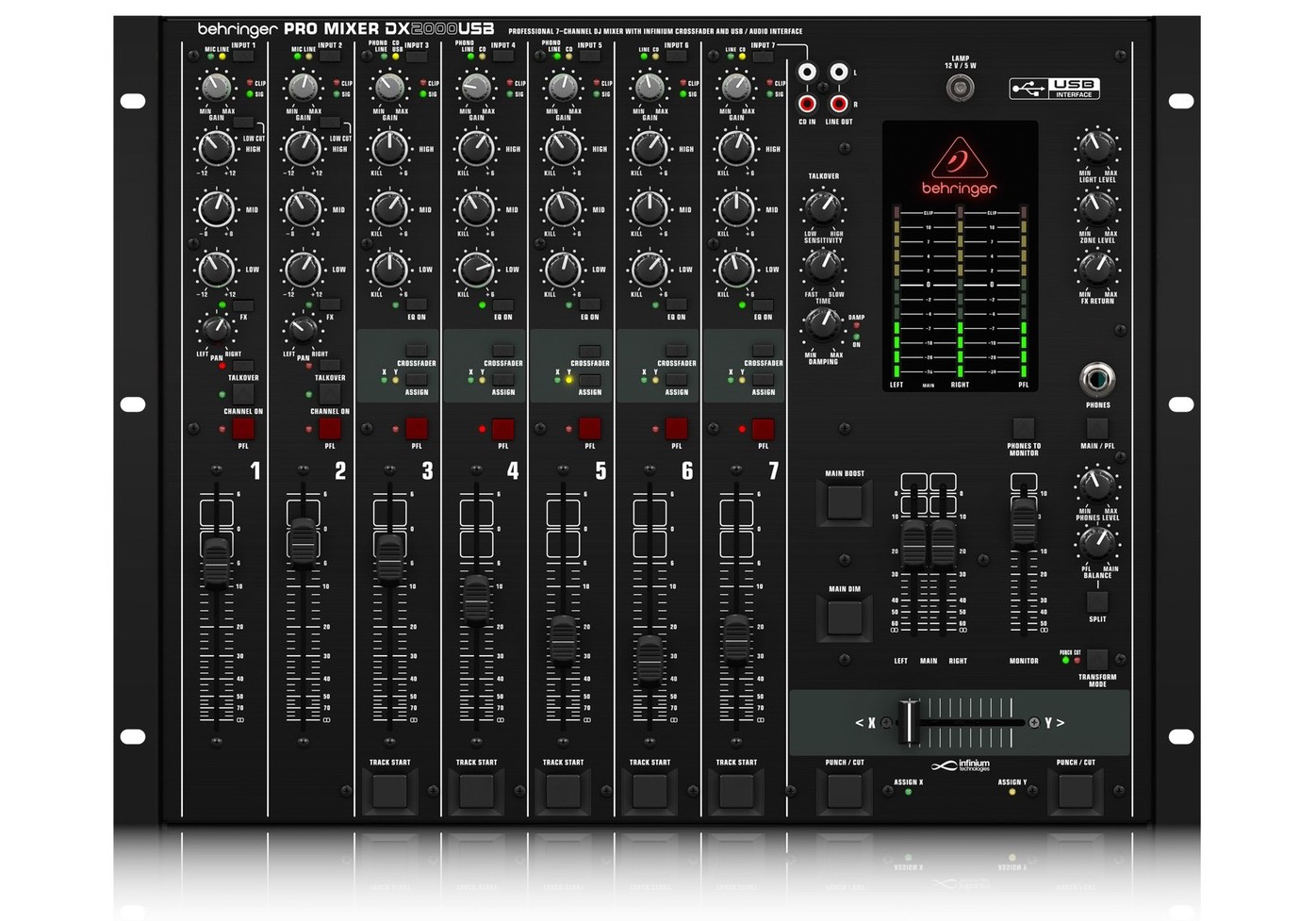The image size is (1316, 921).
Task: Click the USB Interface logo
Action: tap(1054, 89)
